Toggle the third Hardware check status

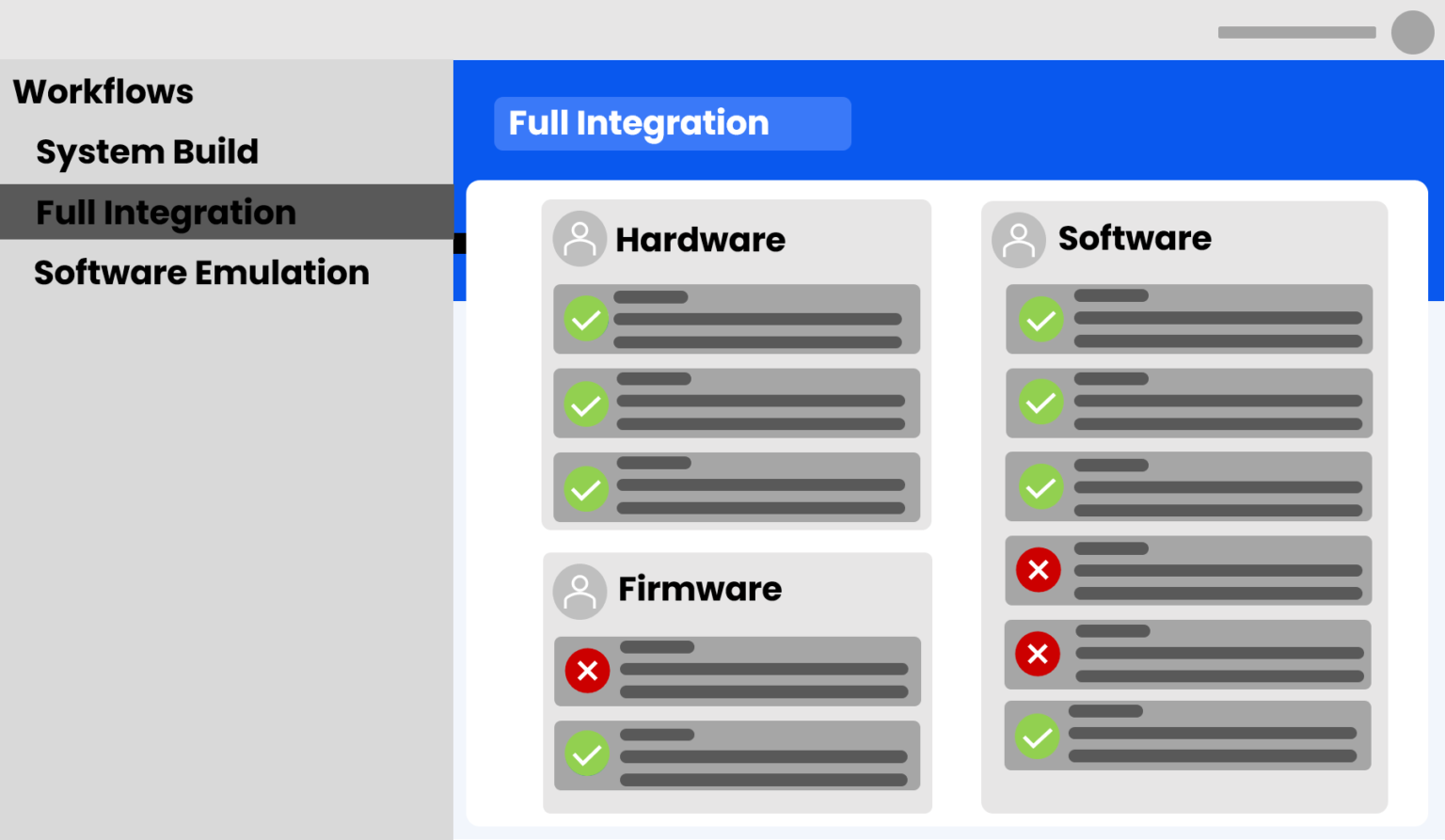586,488
